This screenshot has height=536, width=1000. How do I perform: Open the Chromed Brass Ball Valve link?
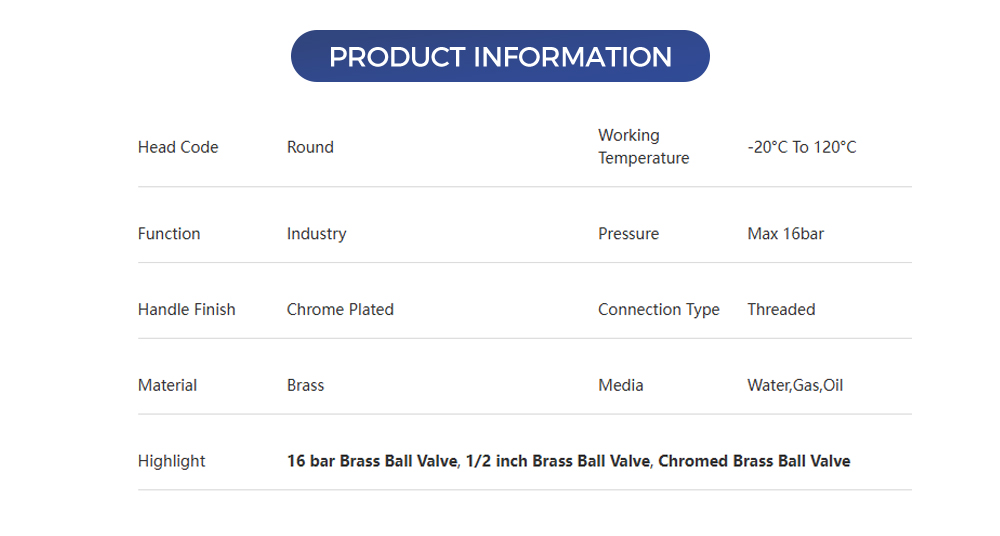[754, 461]
